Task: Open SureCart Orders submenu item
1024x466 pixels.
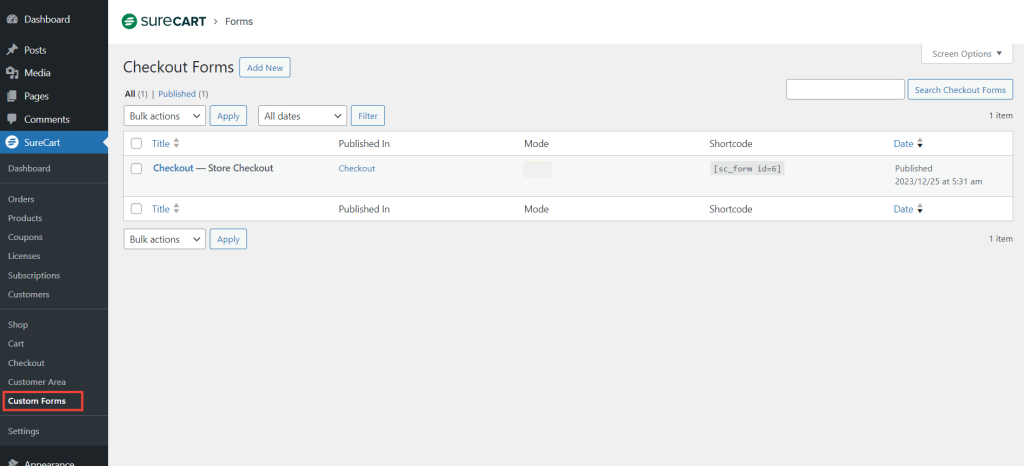Action: pos(21,199)
